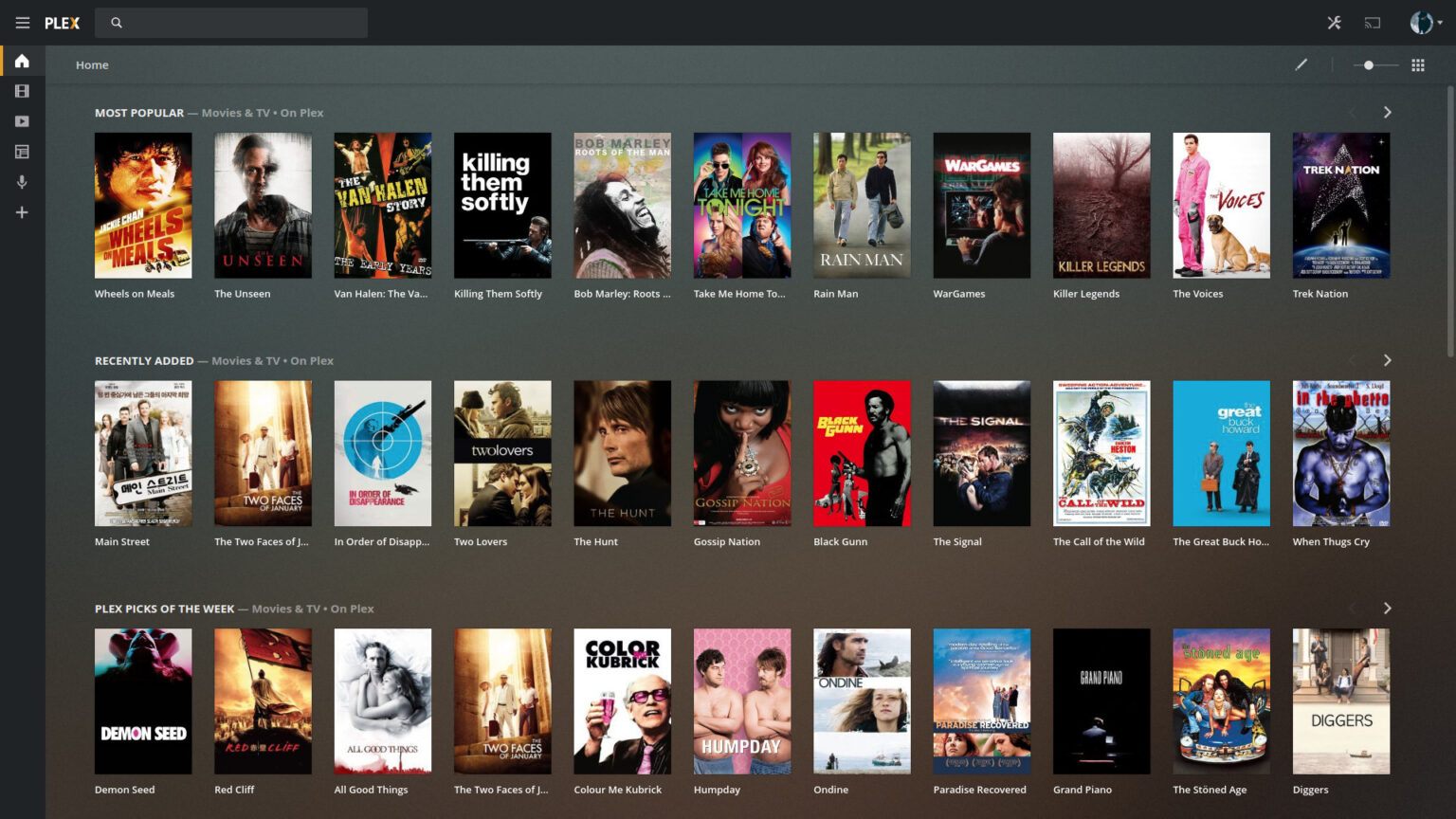This screenshot has height=819, width=1456.
Task: Start casting with the Chromecast icon
Action: 1371,21
